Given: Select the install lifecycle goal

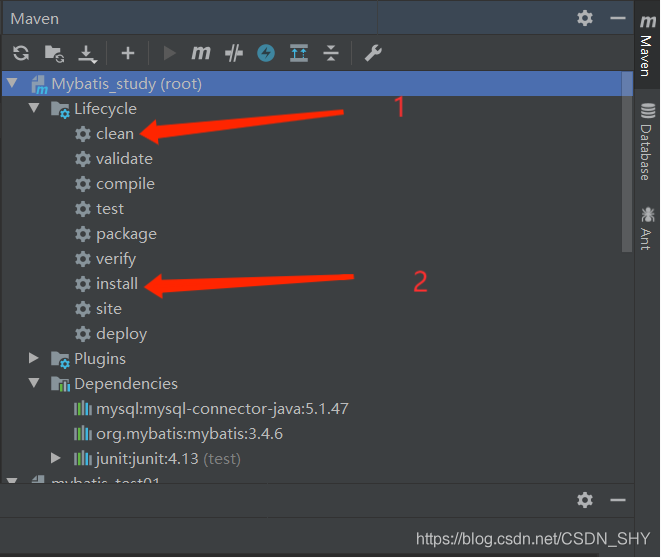Looking at the screenshot, I should [x=117, y=283].
